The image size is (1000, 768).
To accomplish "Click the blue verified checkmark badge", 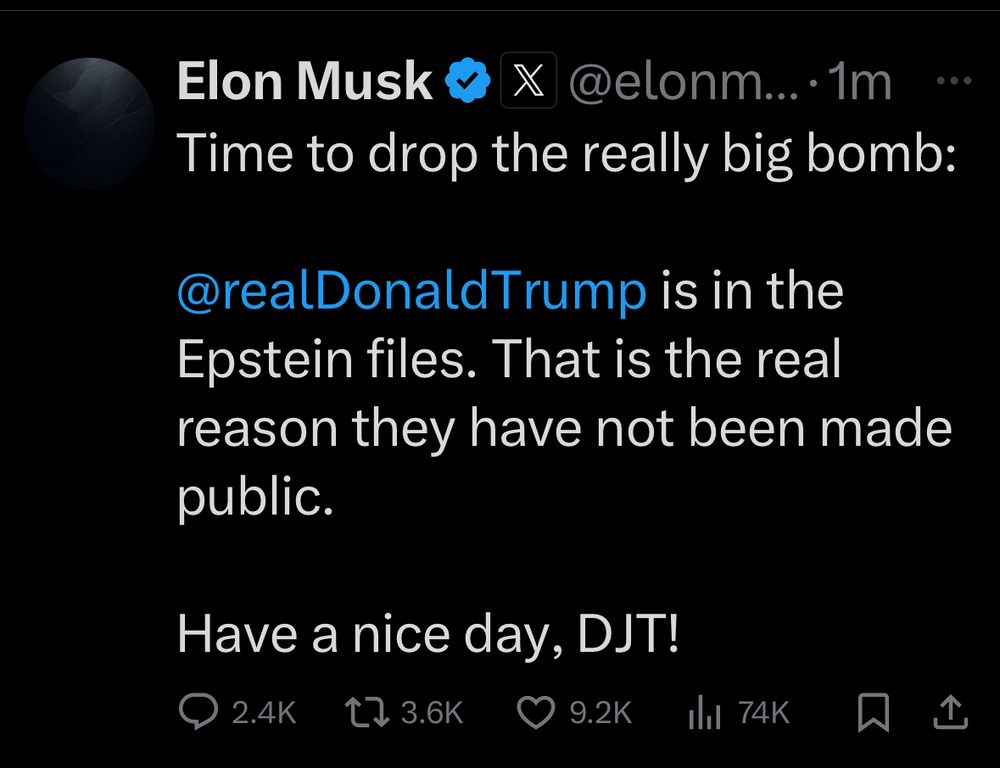I will [x=467, y=80].
